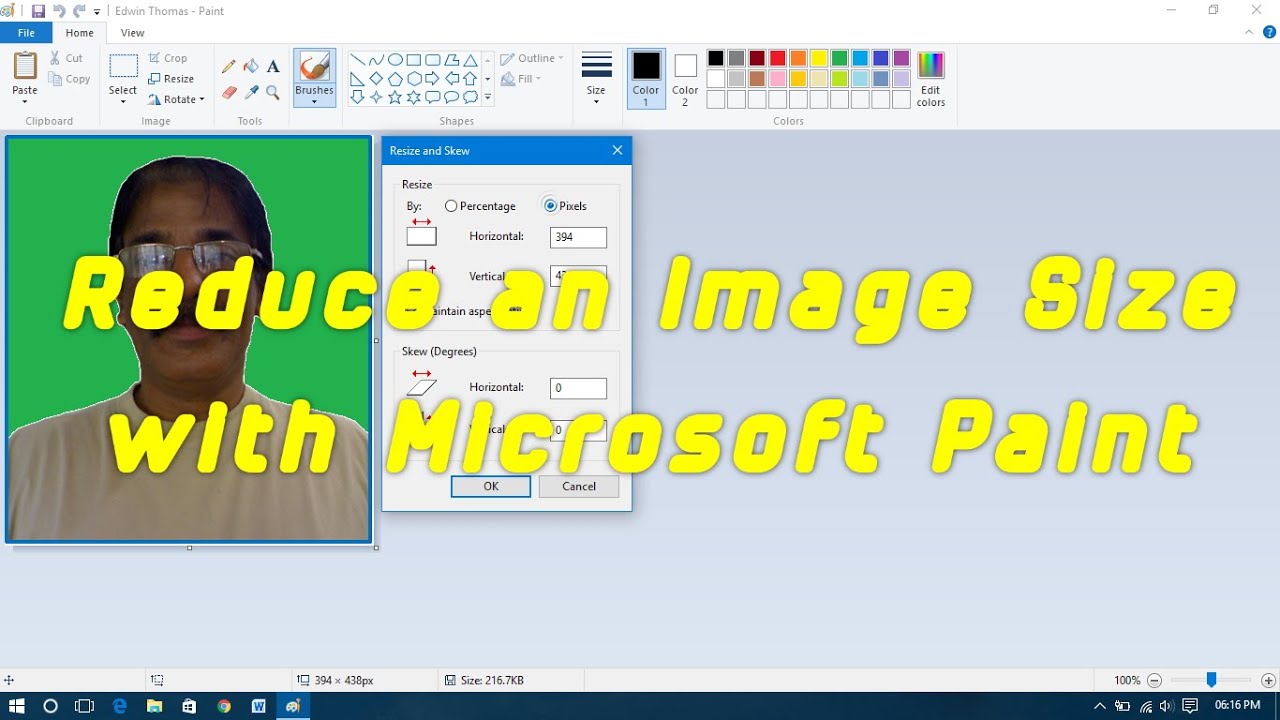Open the Paste dropdown arrow

[25, 101]
